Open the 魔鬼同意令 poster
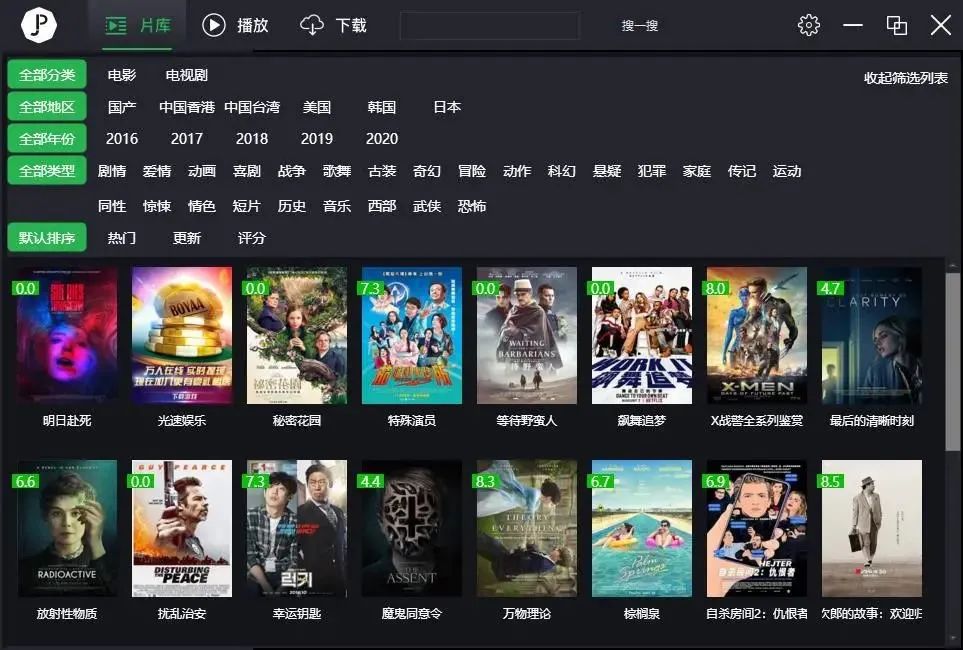Image resolution: width=963 pixels, height=650 pixels. [411, 528]
